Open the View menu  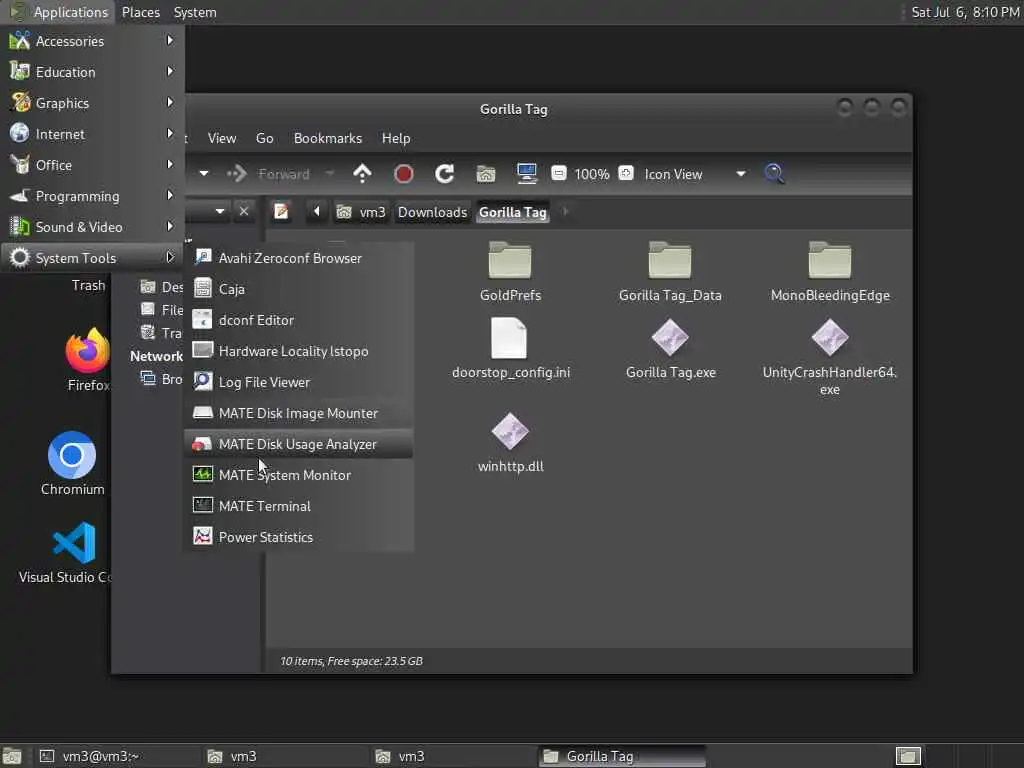click(222, 138)
